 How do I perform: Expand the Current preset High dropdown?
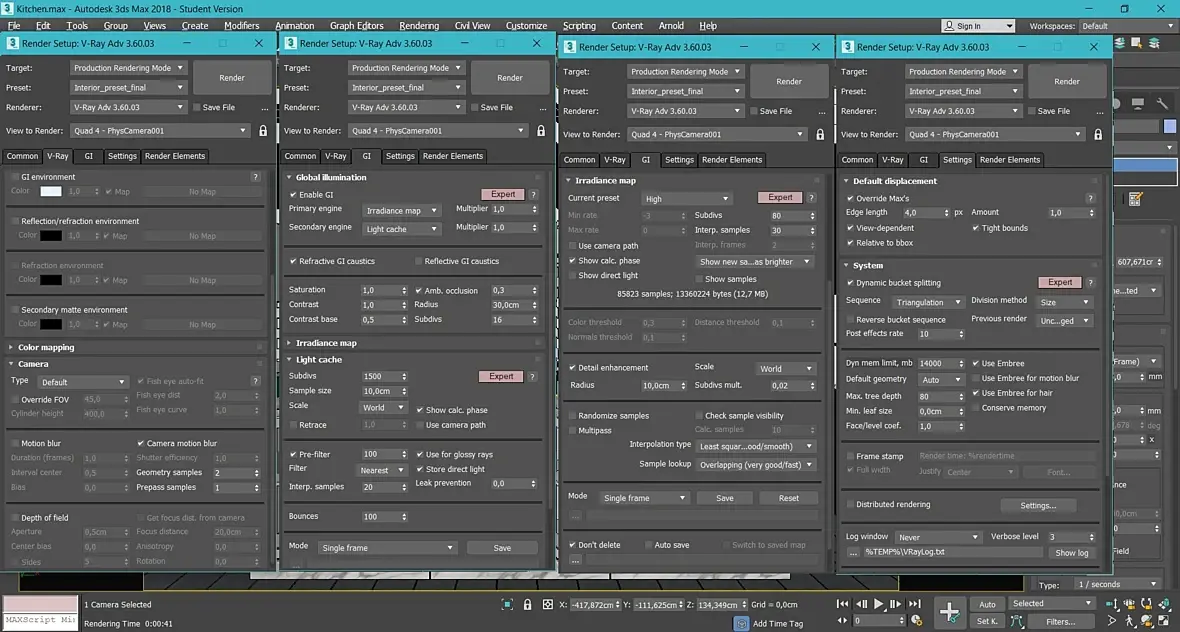tap(685, 199)
